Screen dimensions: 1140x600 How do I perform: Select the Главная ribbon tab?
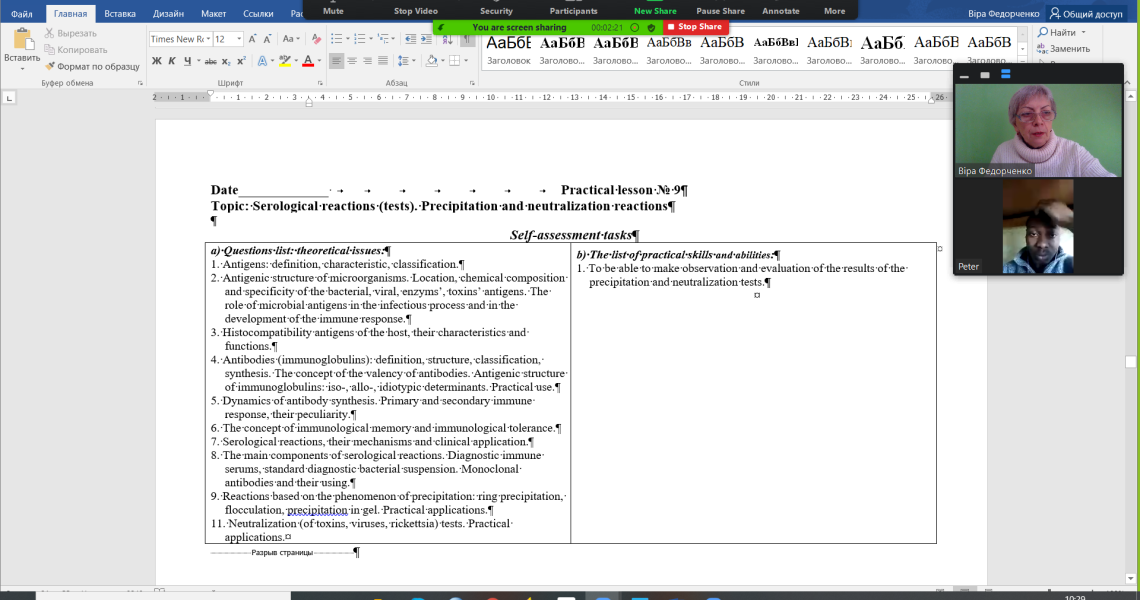71,14
